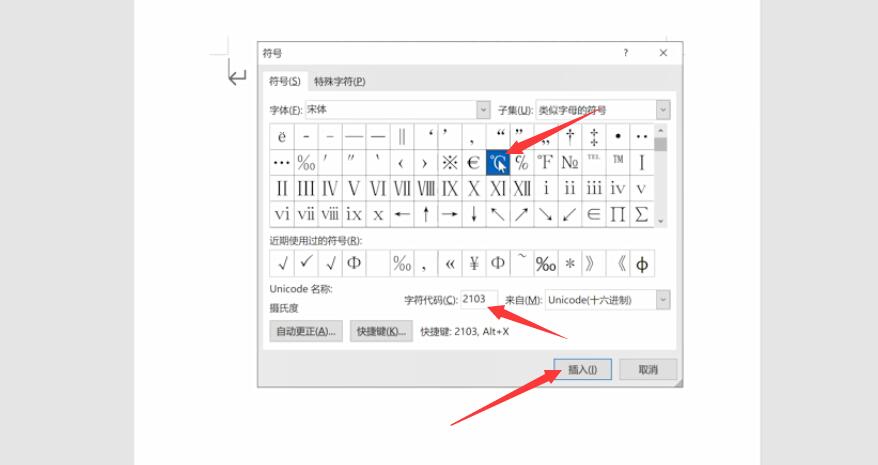Select lowercase Roman numeral ⅷ

[330, 214]
